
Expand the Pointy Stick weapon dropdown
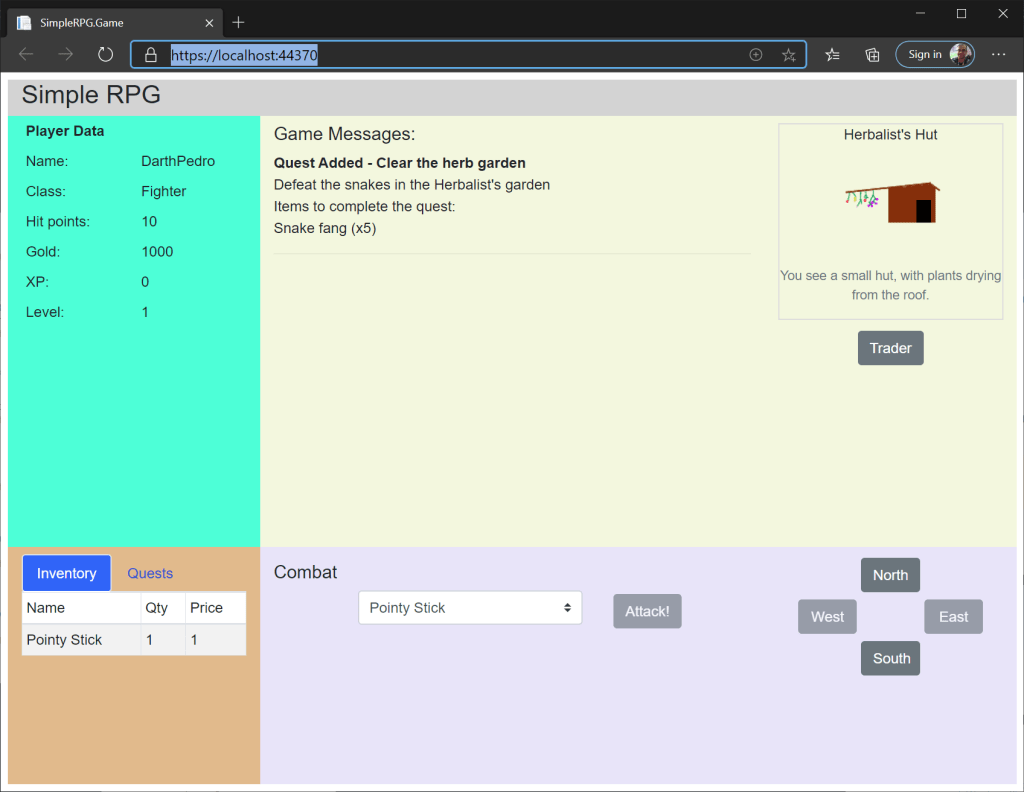point(470,608)
